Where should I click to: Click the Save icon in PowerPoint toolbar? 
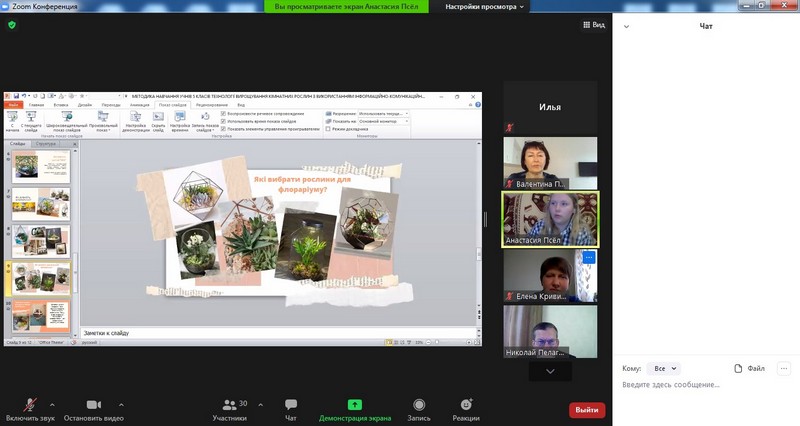[16, 96]
